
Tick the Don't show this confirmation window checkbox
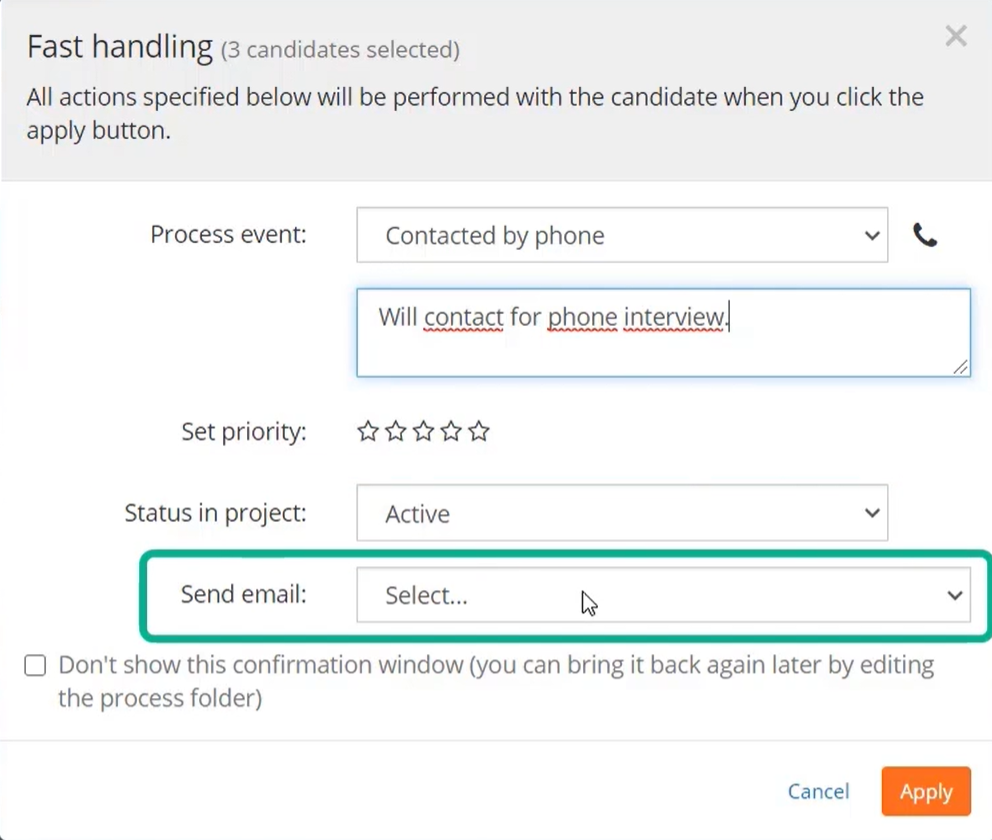click(x=35, y=665)
